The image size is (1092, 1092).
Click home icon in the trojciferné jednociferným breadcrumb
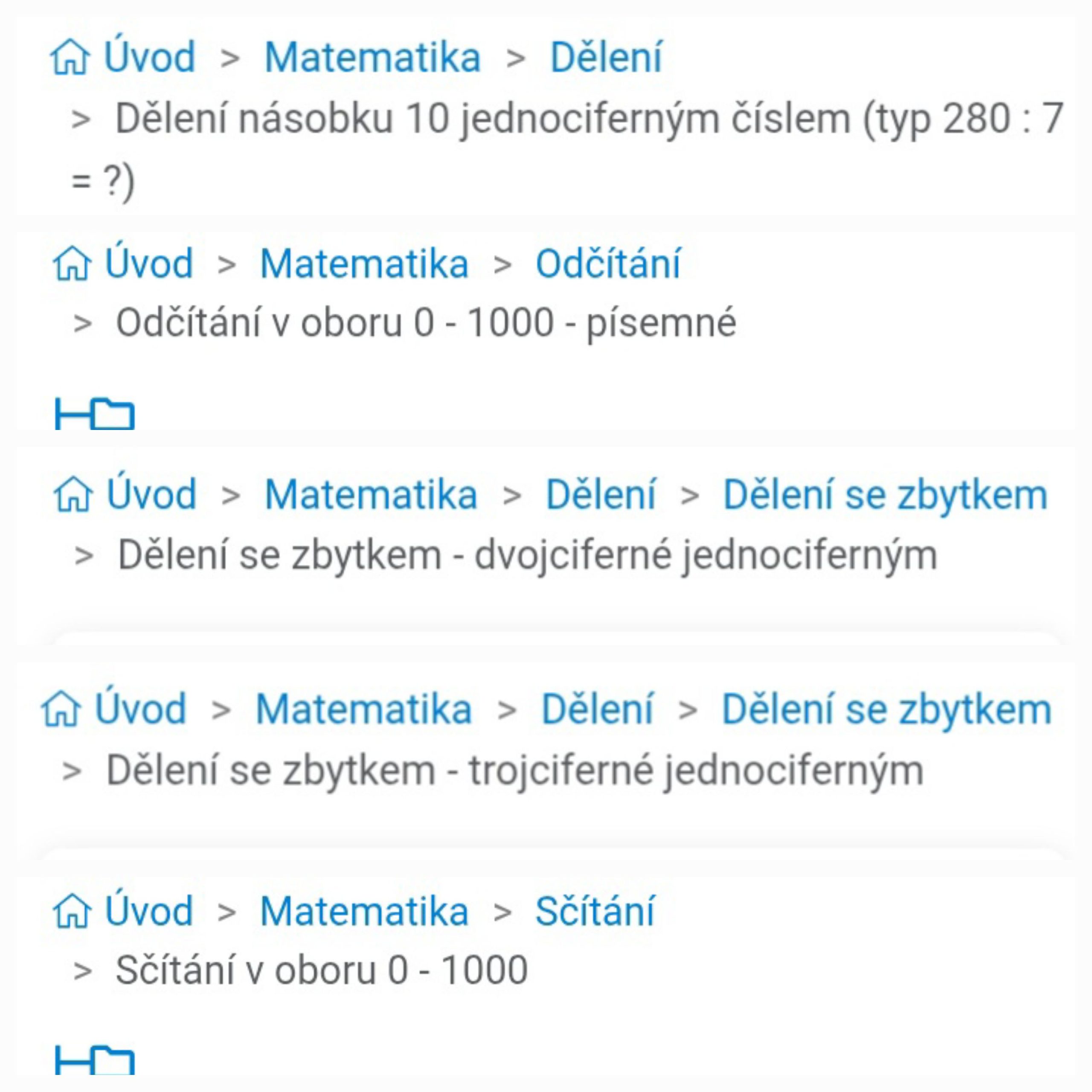[61, 709]
